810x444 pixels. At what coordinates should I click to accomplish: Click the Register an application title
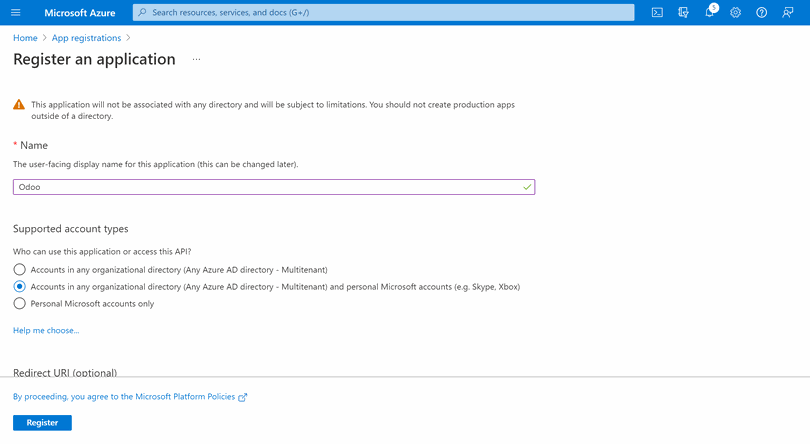point(95,59)
